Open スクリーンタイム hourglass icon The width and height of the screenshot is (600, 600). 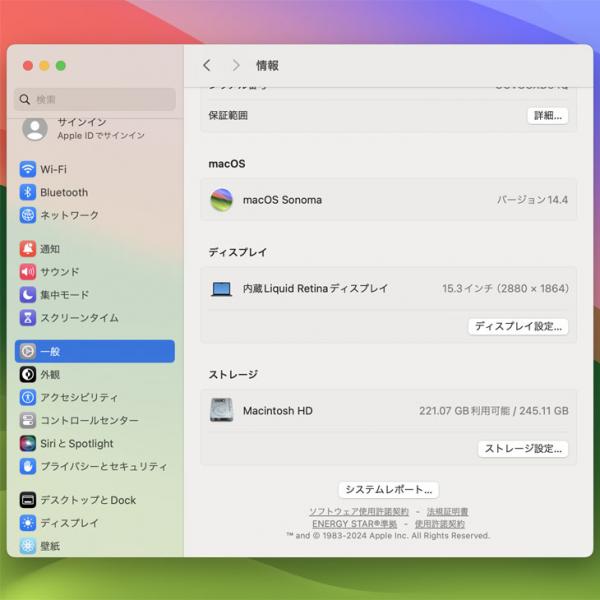(28, 318)
